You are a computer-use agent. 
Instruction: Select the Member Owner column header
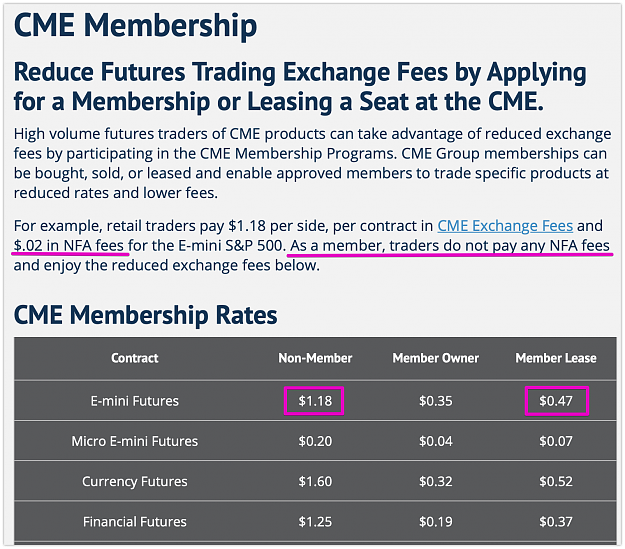pos(436,358)
